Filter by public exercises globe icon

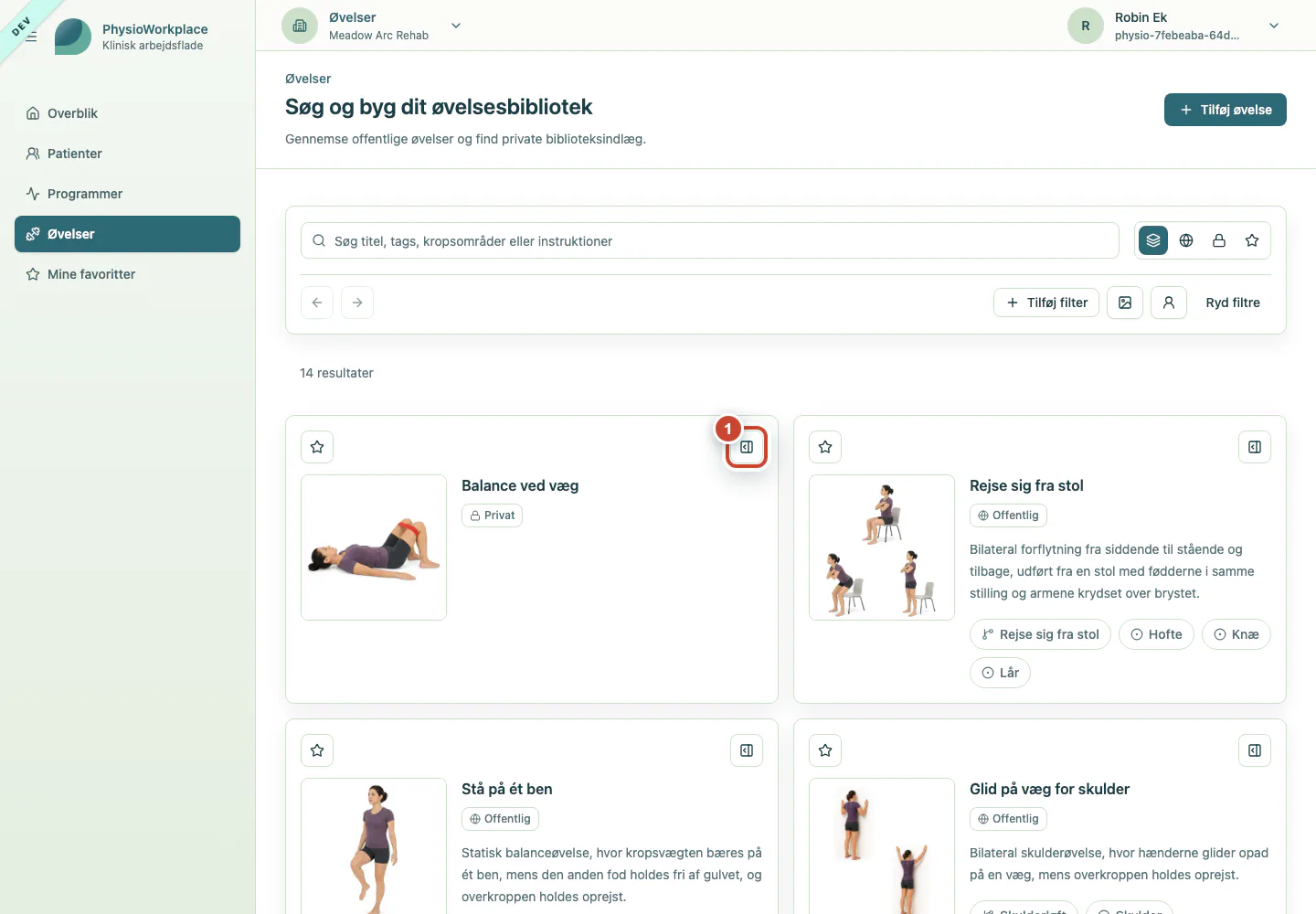click(x=1186, y=240)
